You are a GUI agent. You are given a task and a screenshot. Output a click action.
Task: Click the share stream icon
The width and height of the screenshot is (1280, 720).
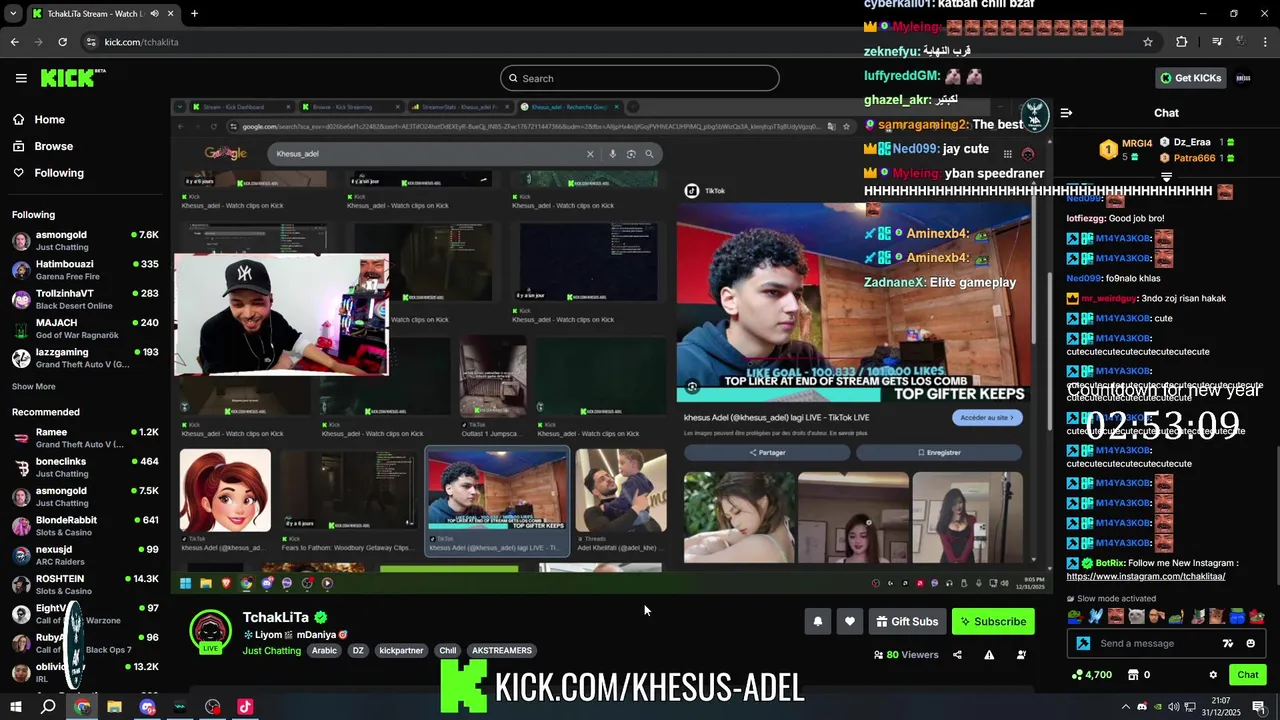coord(957,655)
